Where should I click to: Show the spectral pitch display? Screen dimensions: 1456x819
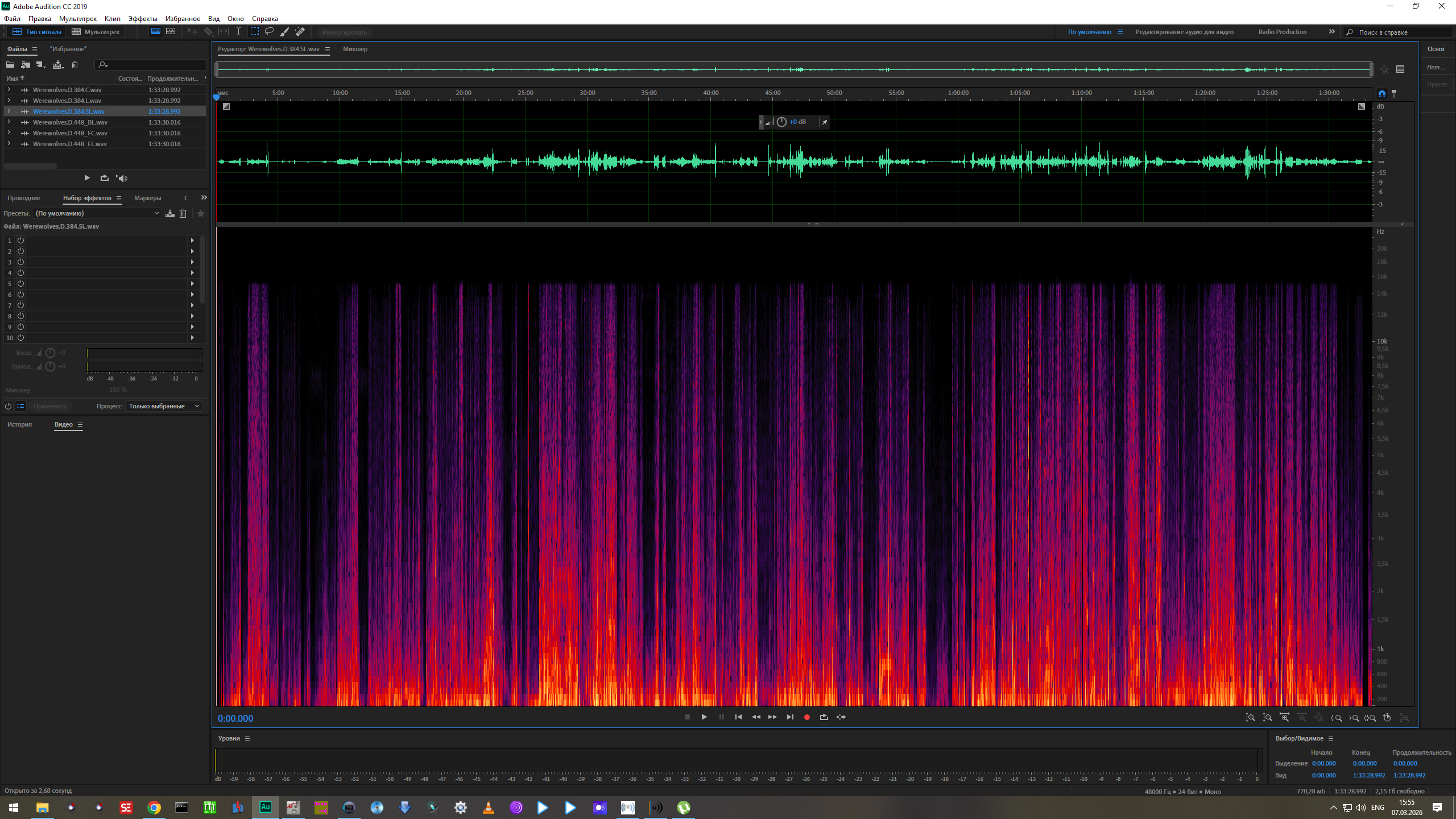coord(171,32)
